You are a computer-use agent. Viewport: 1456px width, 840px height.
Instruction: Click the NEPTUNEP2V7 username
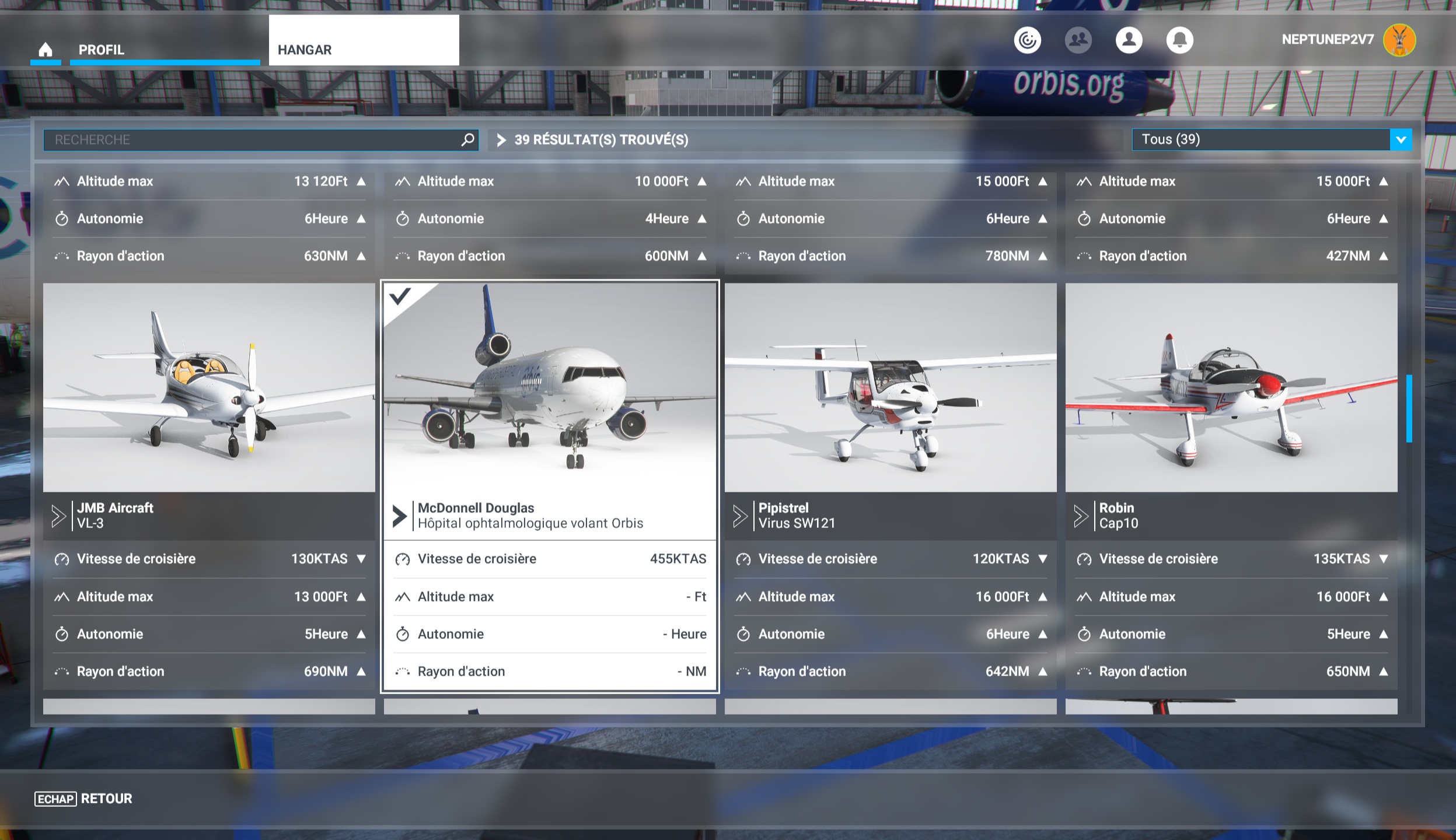(x=1328, y=40)
